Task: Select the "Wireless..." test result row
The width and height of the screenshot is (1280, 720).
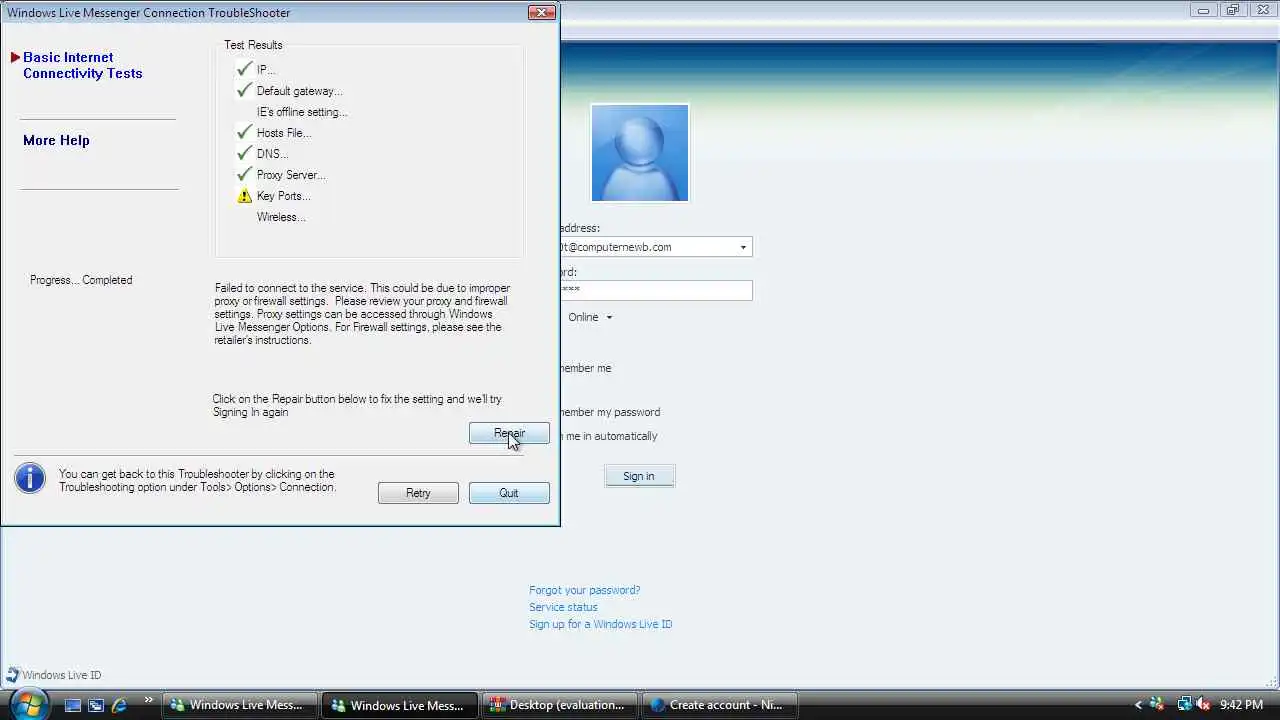Action: point(281,217)
